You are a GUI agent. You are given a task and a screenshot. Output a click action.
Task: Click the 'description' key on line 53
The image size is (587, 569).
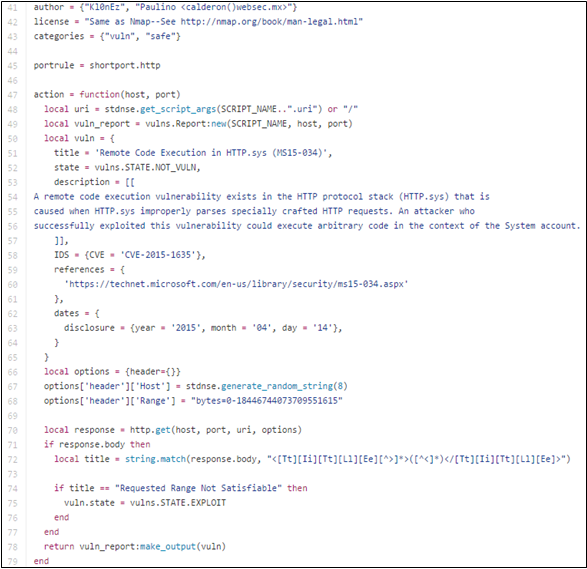[82, 182]
